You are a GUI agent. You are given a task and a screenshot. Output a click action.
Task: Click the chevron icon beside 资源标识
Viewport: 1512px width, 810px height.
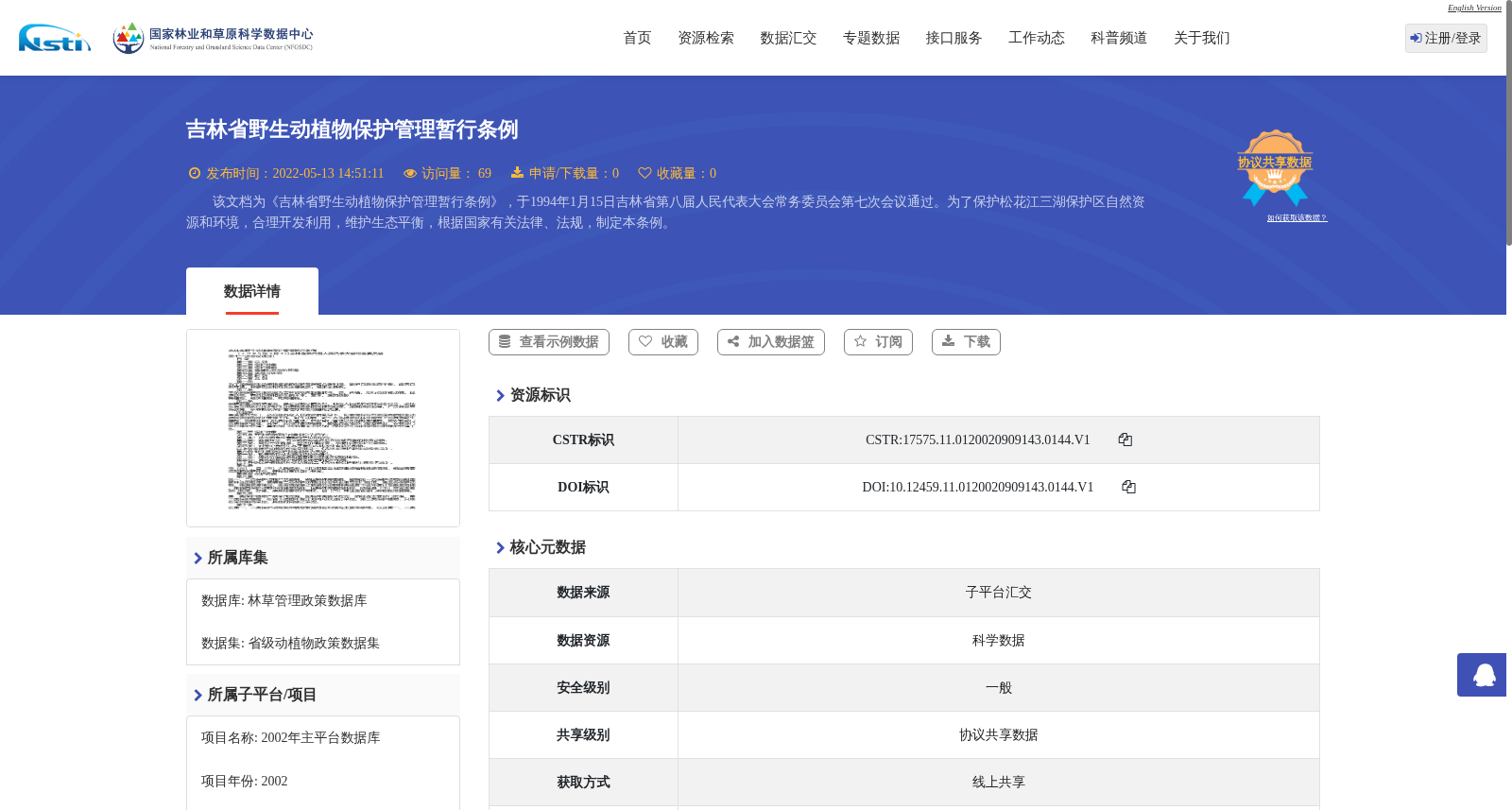500,395
